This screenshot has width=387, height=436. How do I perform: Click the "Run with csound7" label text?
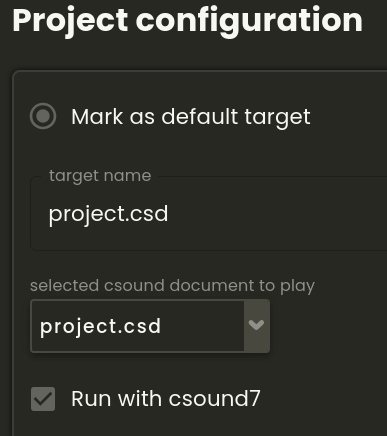tap(166, 399)
